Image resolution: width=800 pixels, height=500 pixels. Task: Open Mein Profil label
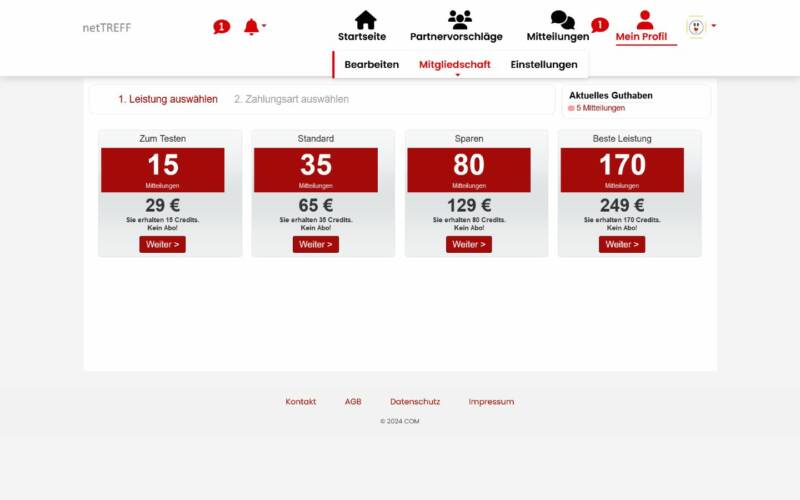click(641, 37)
